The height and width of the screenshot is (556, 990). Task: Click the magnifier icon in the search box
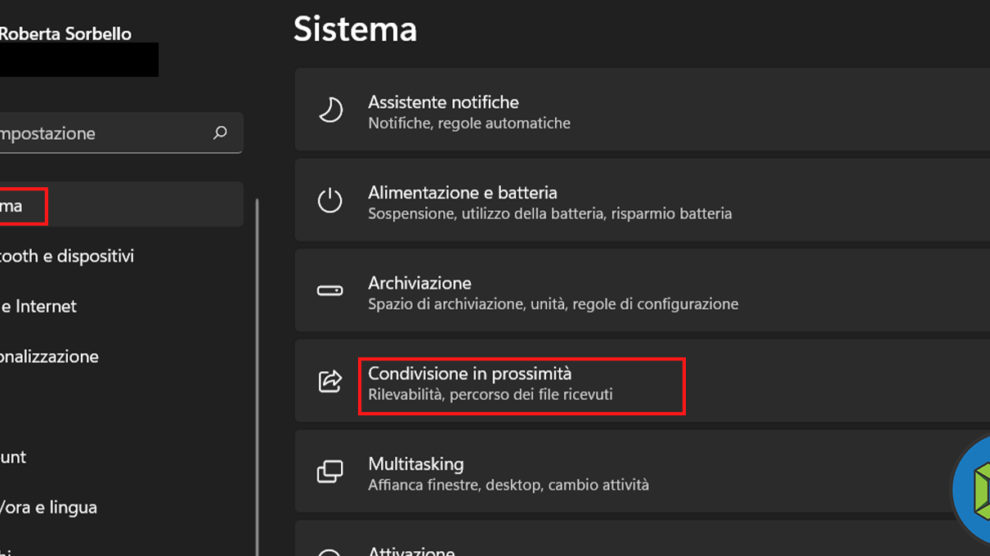point(220,133)
